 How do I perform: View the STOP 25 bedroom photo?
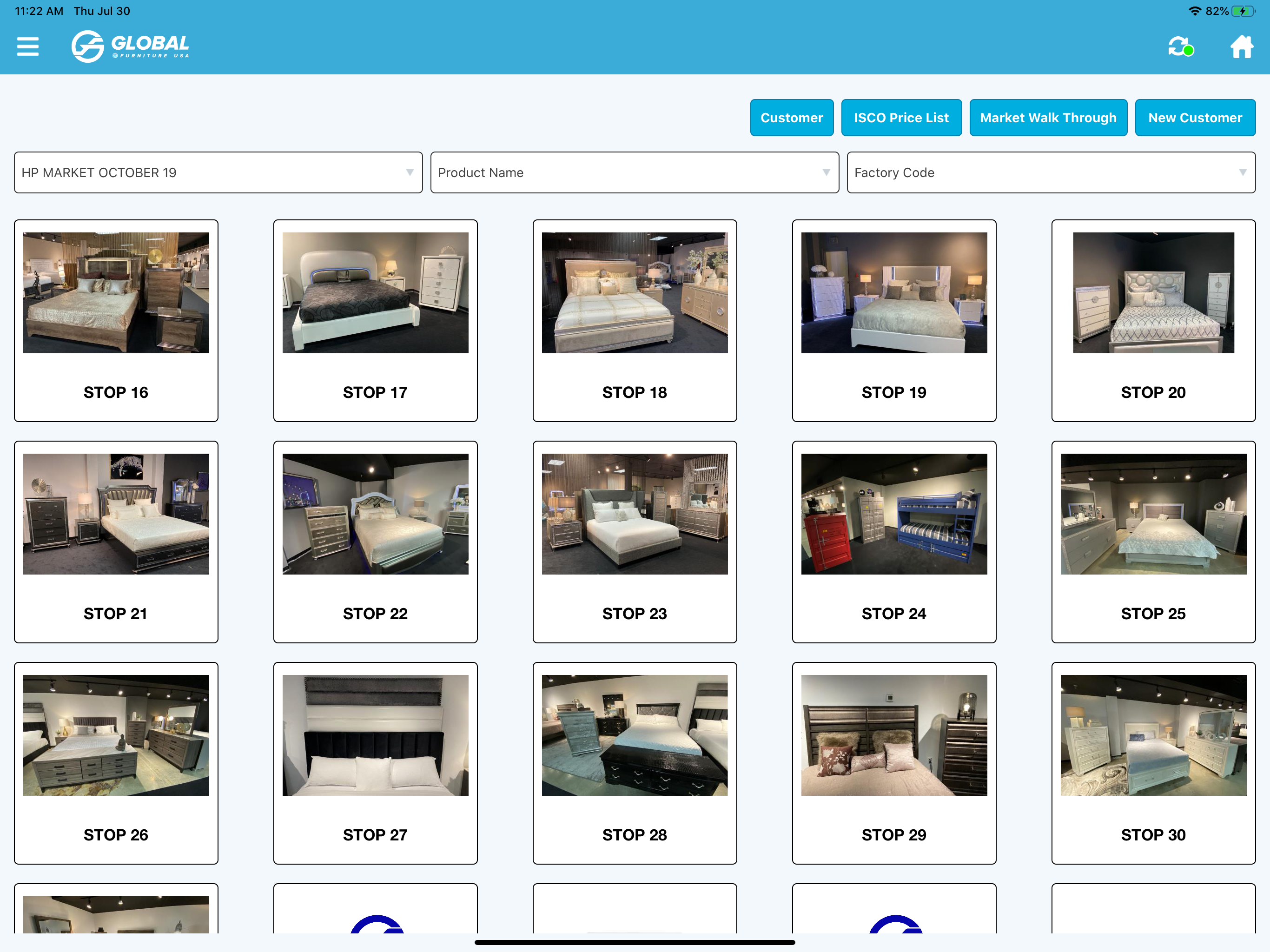coord(1153,514)
